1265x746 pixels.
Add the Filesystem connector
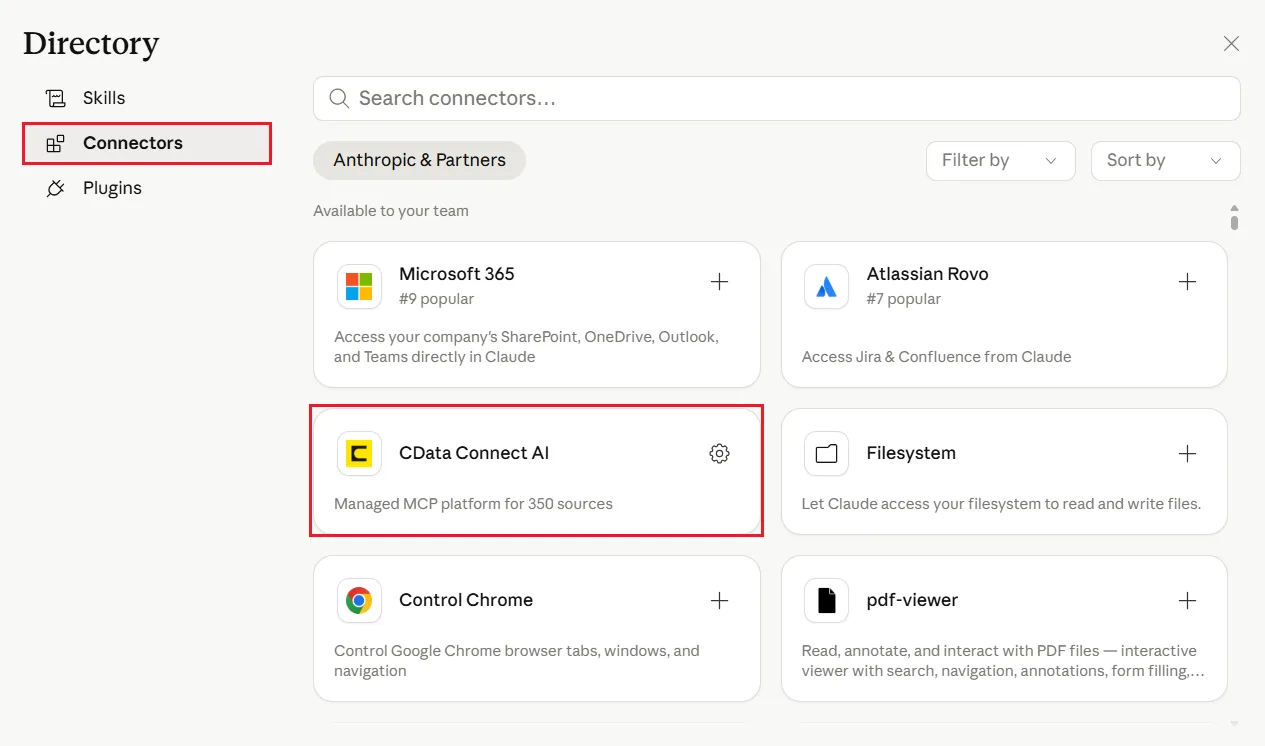(1187, 454)
